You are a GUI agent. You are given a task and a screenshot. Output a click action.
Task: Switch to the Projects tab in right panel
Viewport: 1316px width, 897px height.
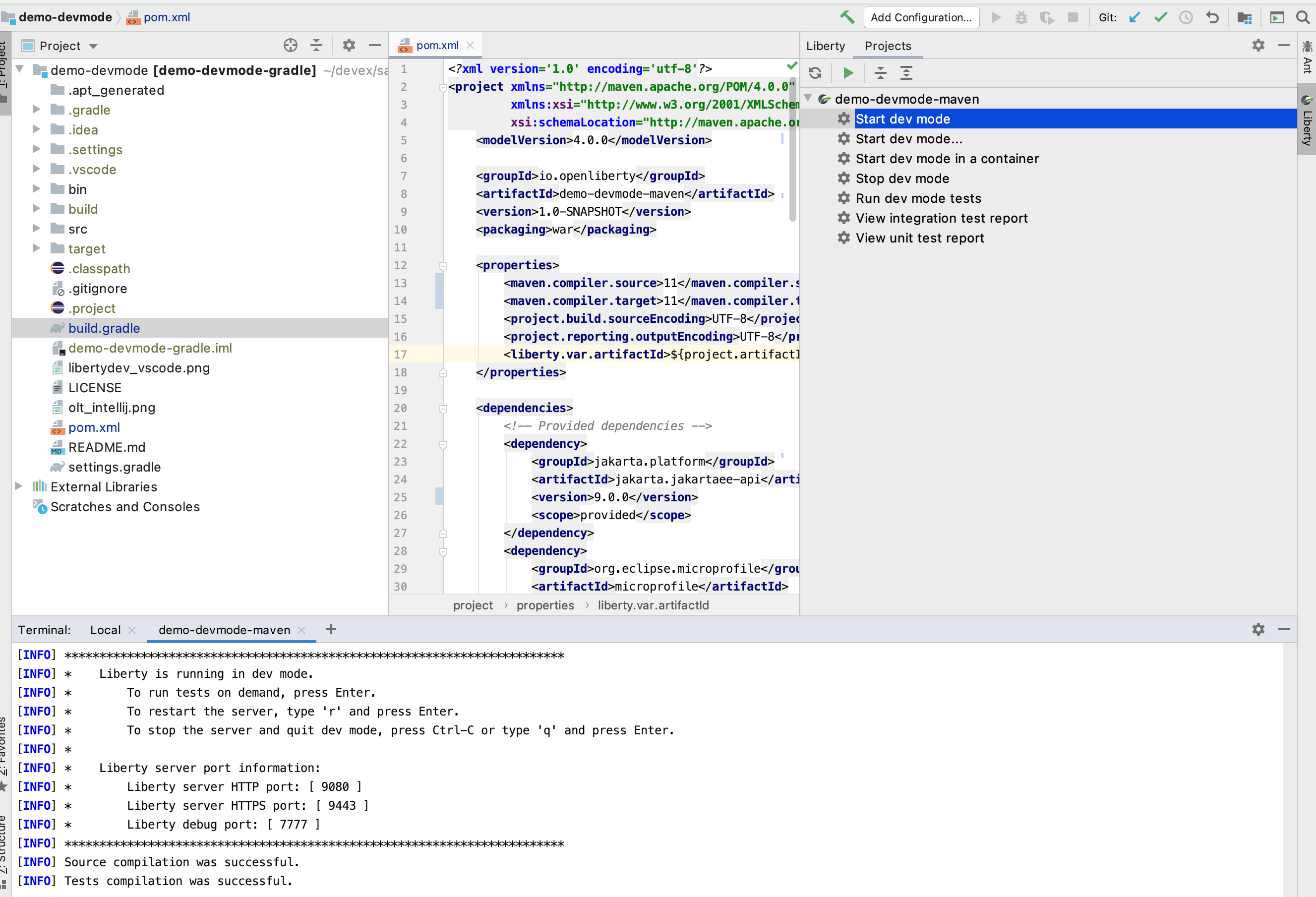click(887, 45)
